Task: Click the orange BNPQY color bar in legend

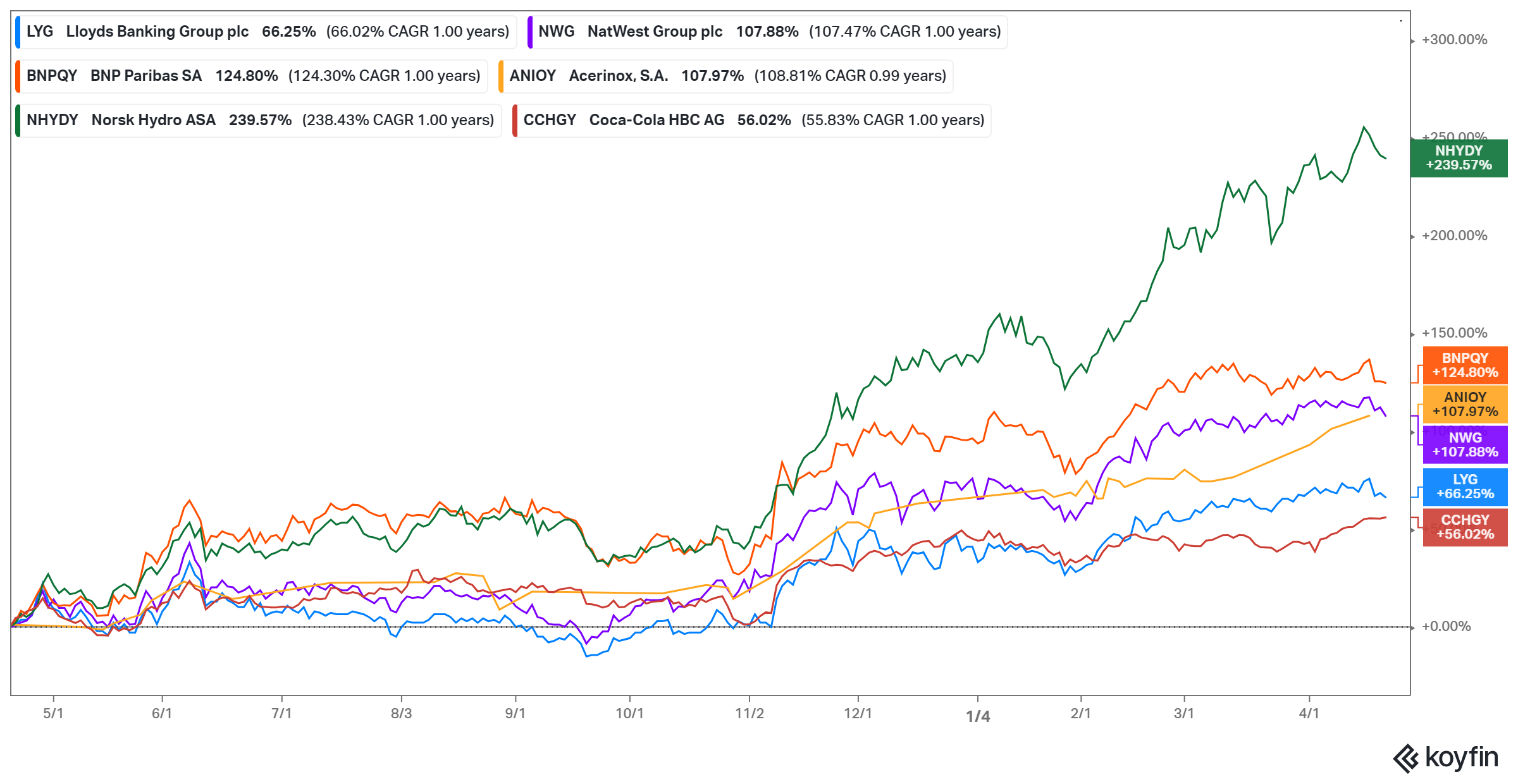Action: (x=18, y=76)
